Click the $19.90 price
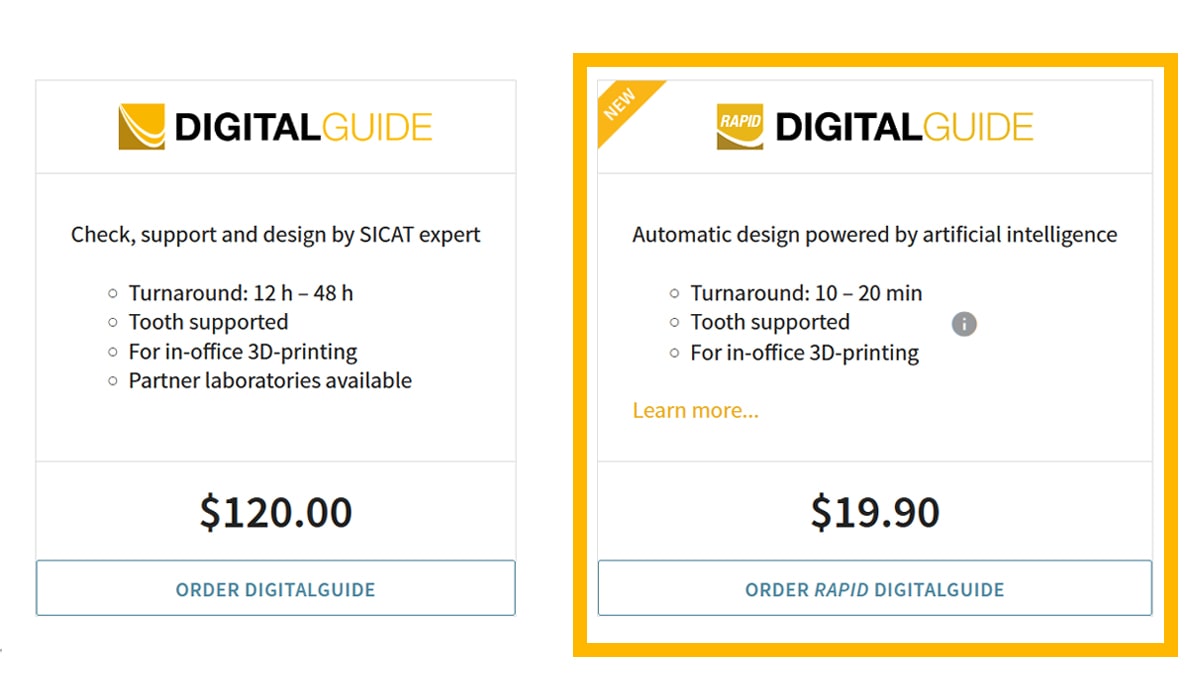The image size is (1200, 691). coord(875,512)
